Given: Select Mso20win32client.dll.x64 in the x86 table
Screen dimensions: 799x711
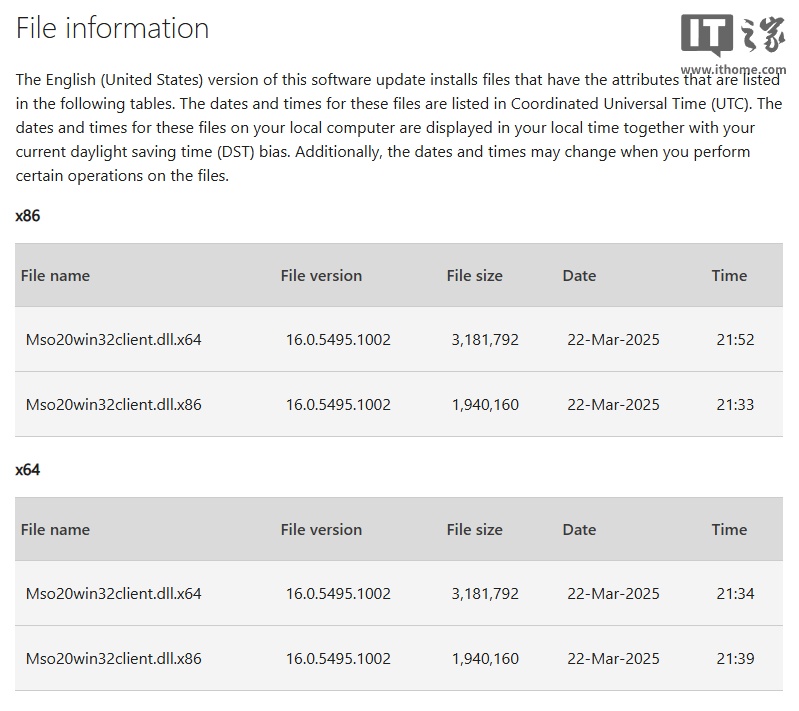Looking at the screenshot, I should (x=113, y=340).
